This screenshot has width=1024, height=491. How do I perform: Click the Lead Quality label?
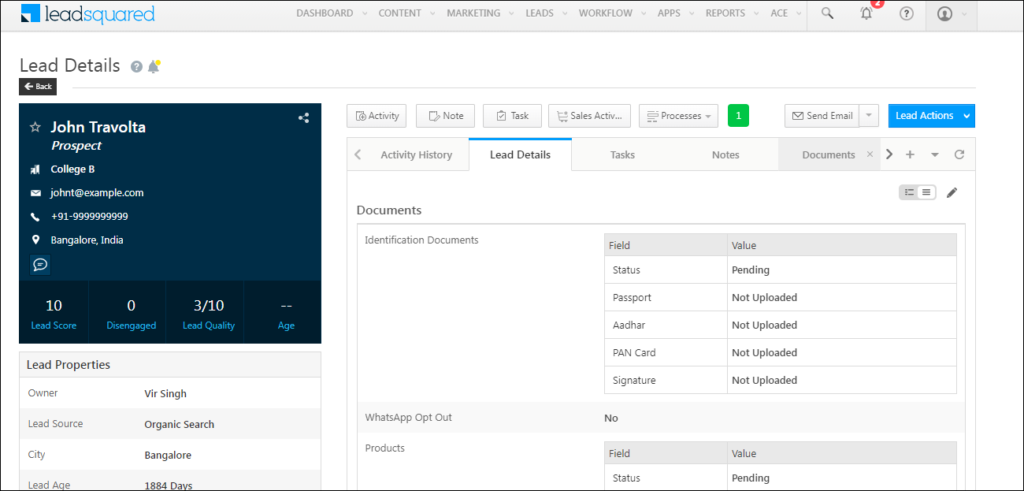(208, 325)
